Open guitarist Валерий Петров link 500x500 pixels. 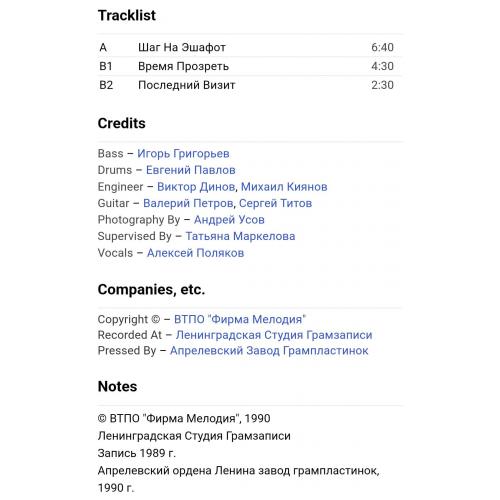coord(188,203)
